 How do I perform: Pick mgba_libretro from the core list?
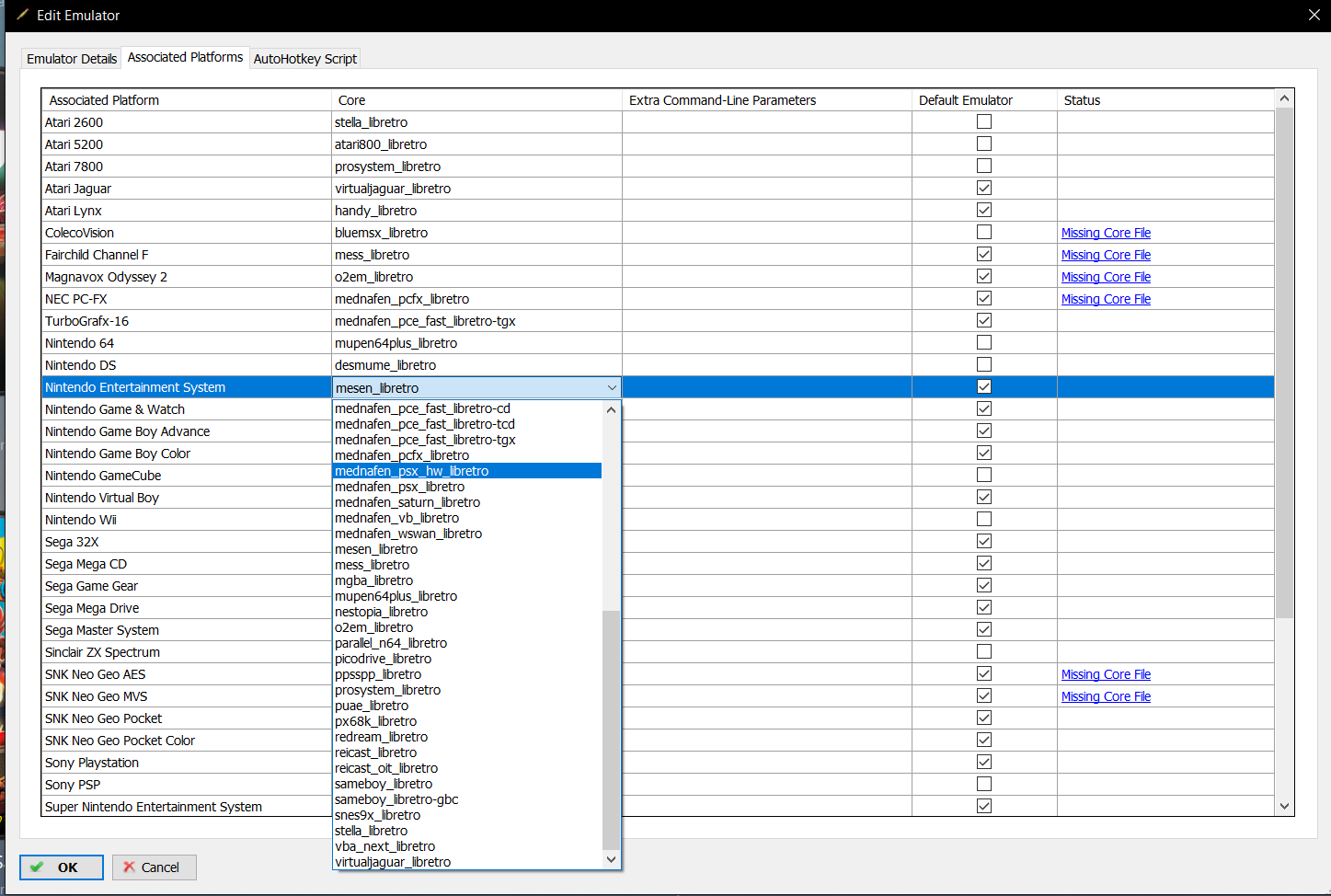(467, 580)
